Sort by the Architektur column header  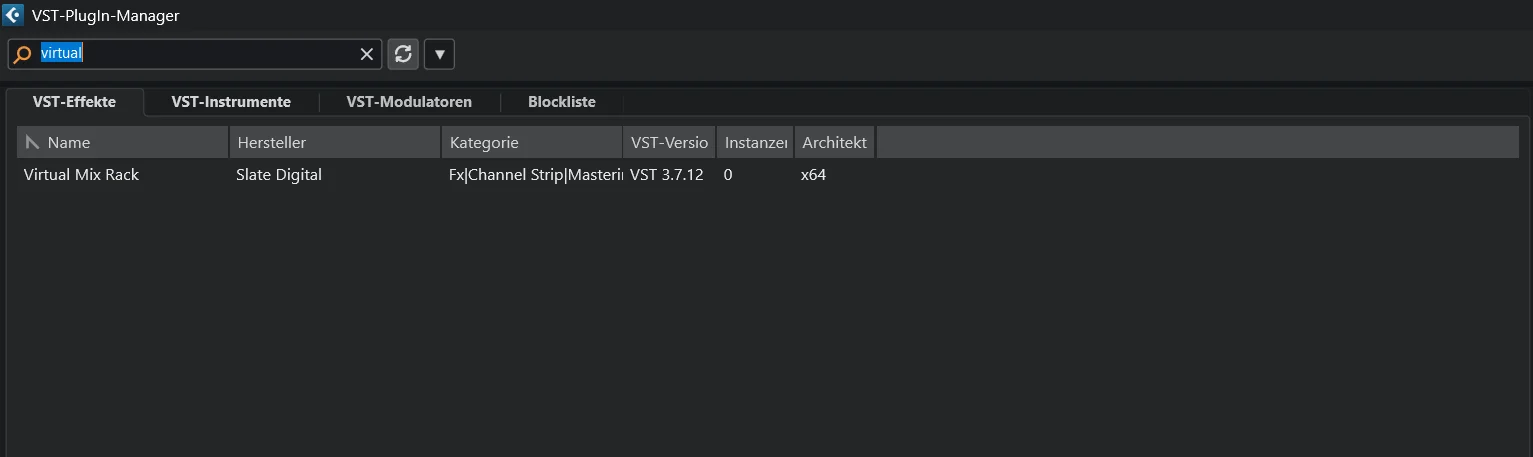pyautogui.click(x=835, y=142)
